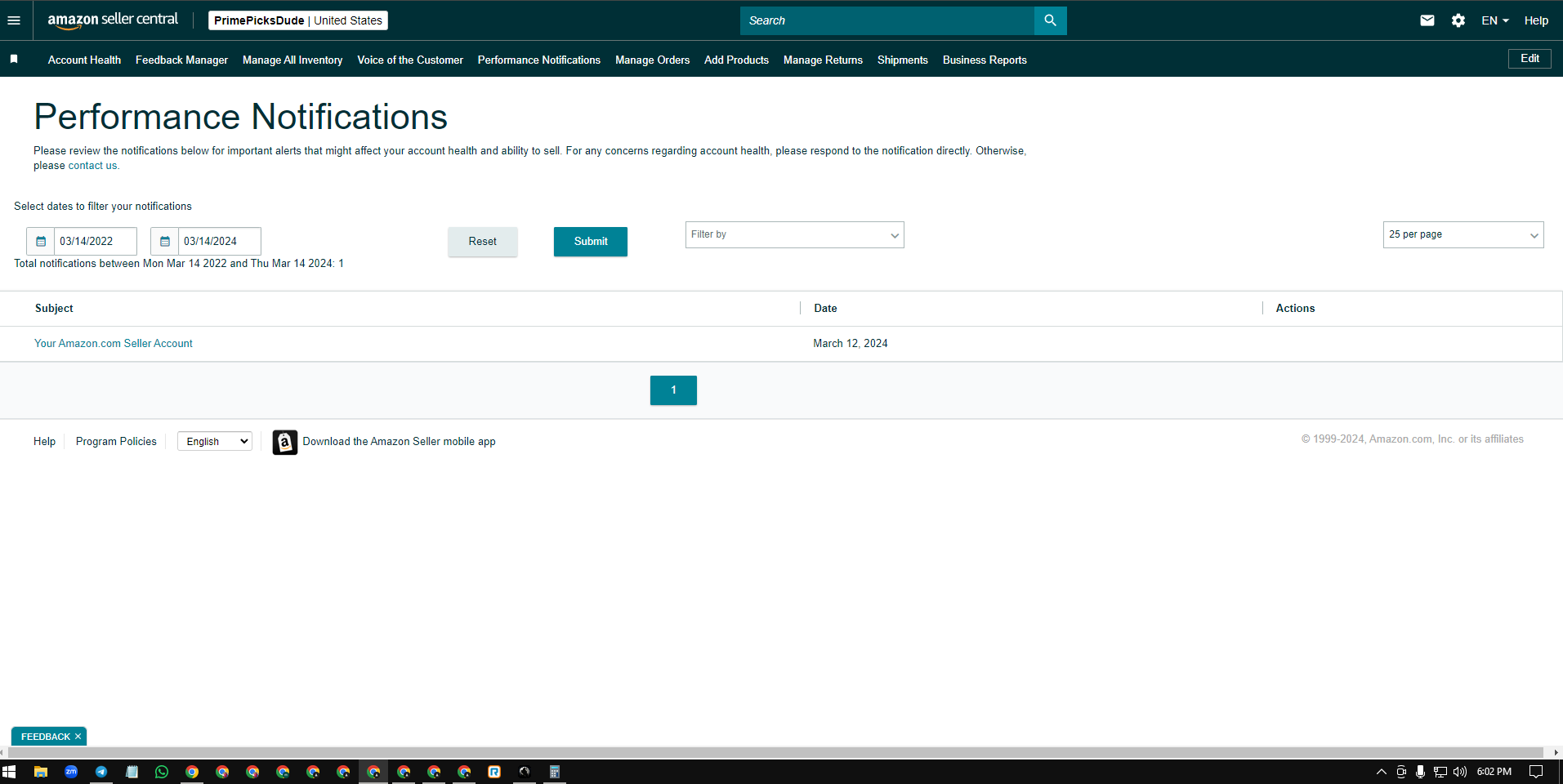Image resolution: width=1563 pixels, height=784 pixels.
Task: Open Manage Returns
Action: (823, 60)
